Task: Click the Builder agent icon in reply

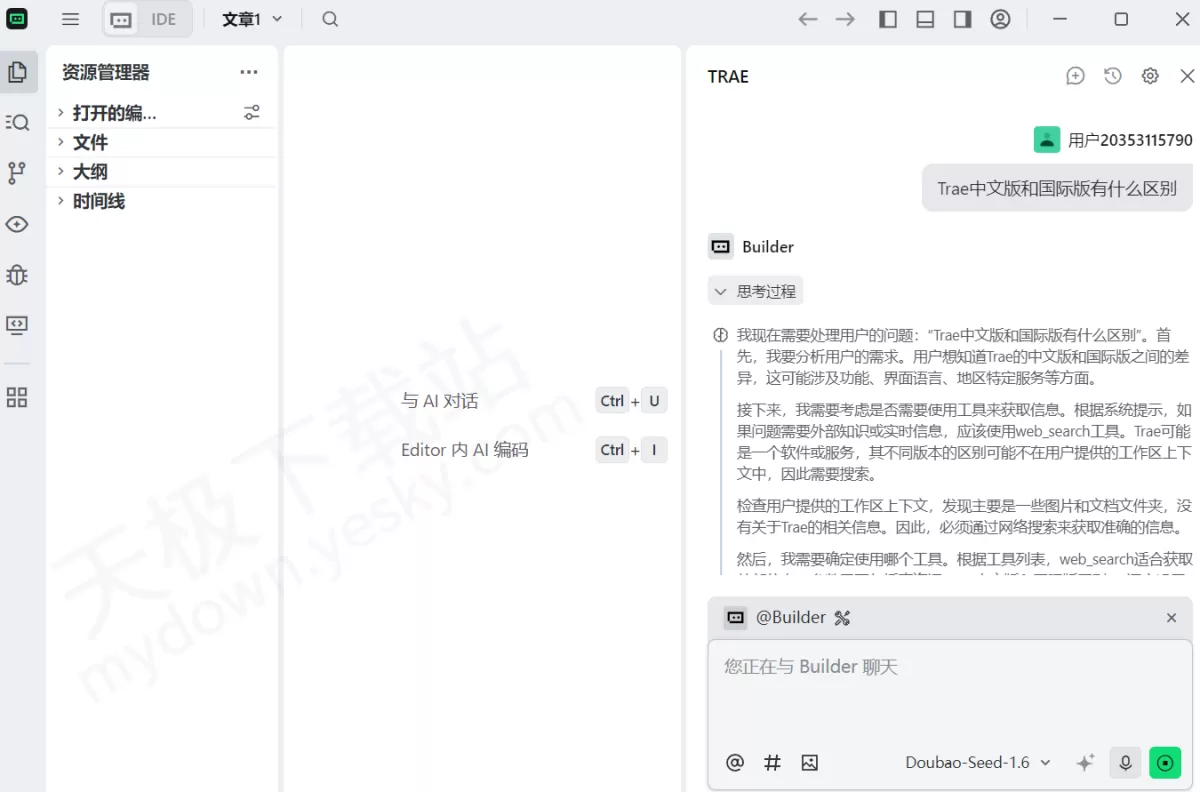Action: coord(721,246)
